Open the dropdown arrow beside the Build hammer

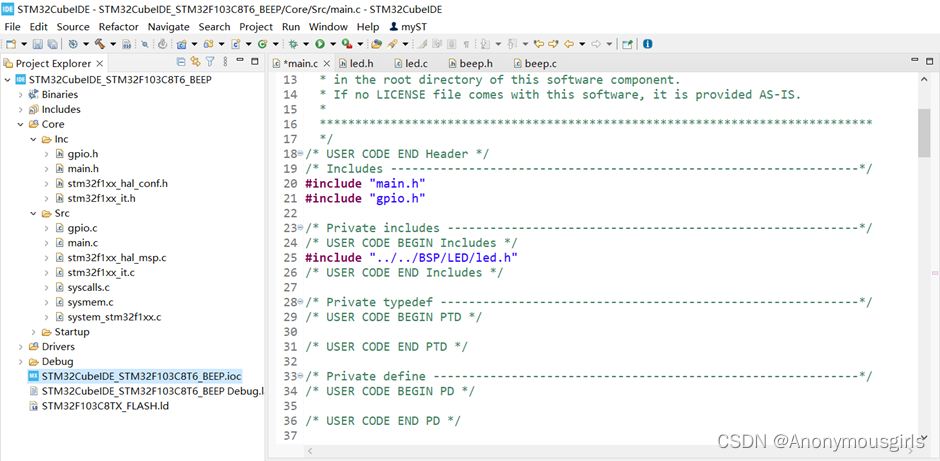click(x=113, y=44)
